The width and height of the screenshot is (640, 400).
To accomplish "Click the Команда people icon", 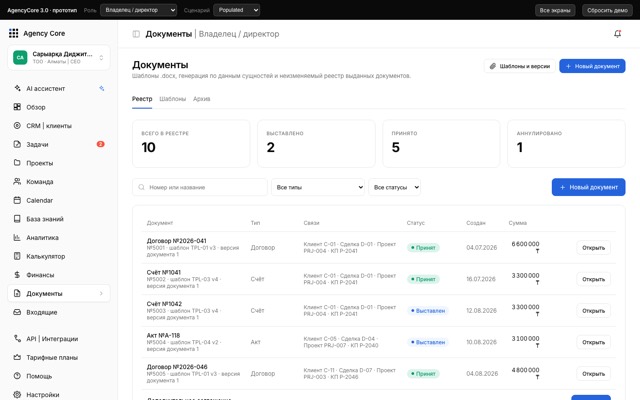I will pyautogui.click(x=17, y=181).
